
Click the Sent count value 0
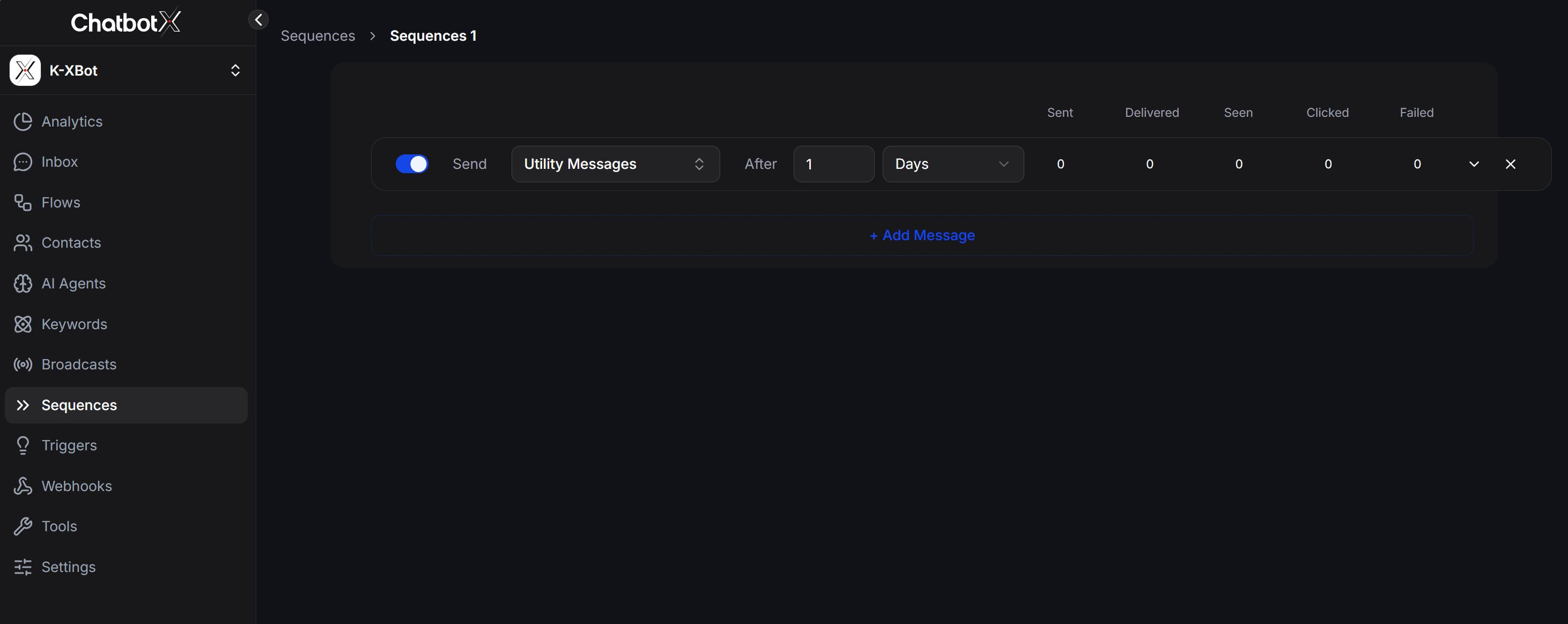1060,164
